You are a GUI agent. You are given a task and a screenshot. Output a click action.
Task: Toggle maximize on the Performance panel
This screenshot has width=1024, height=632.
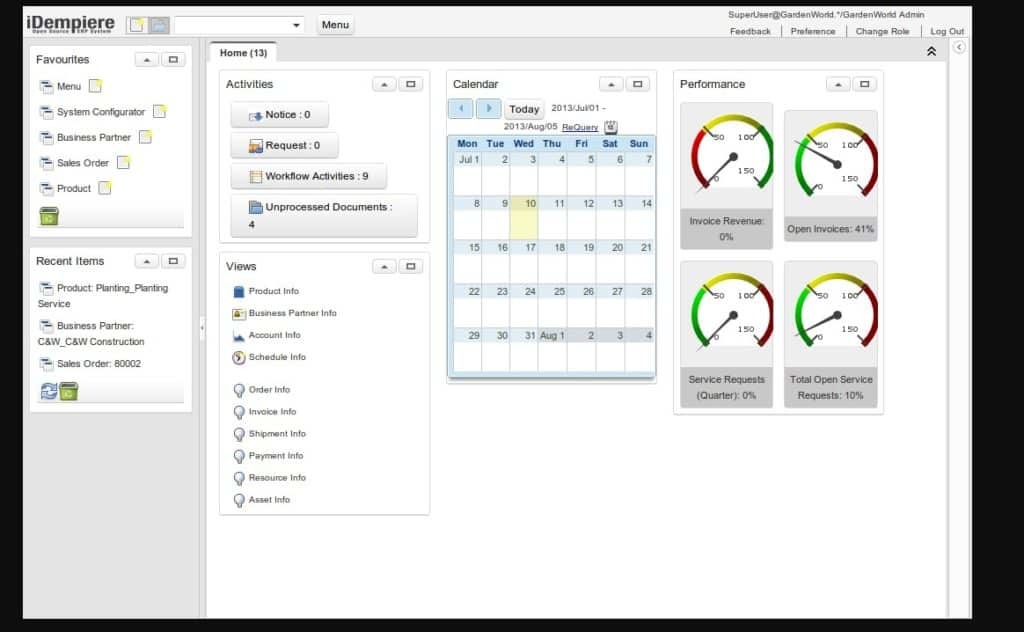864,85
